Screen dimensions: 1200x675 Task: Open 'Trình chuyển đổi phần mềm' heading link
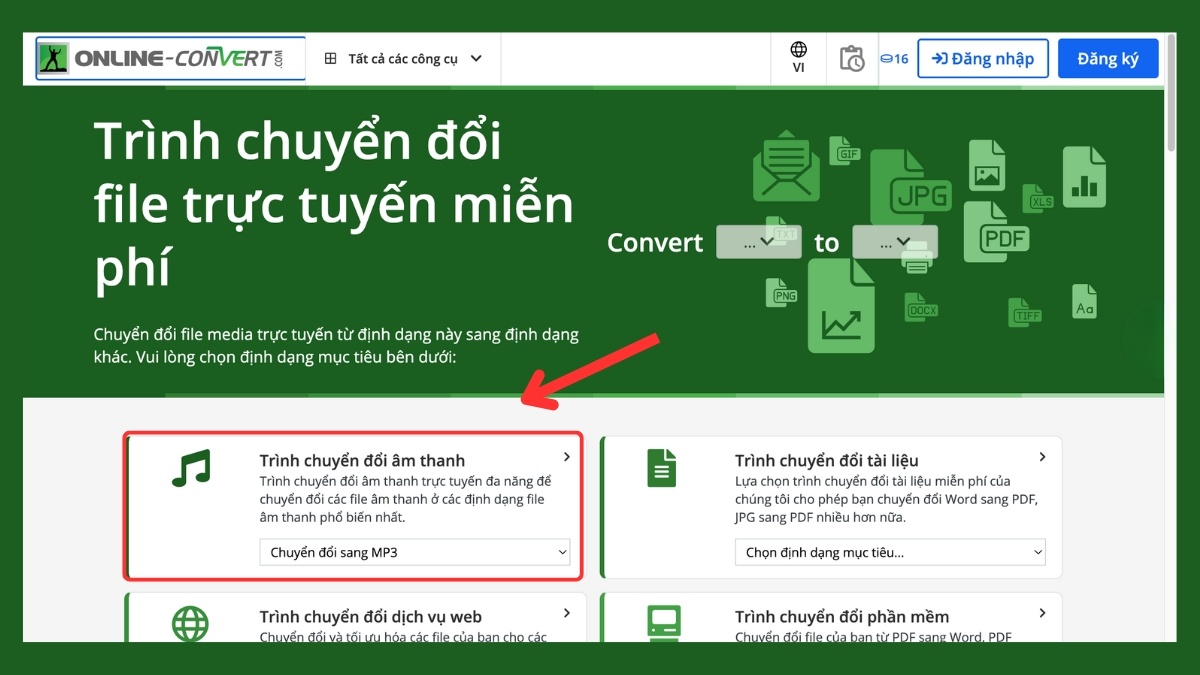pyautogui.click(x=842, y=617)
